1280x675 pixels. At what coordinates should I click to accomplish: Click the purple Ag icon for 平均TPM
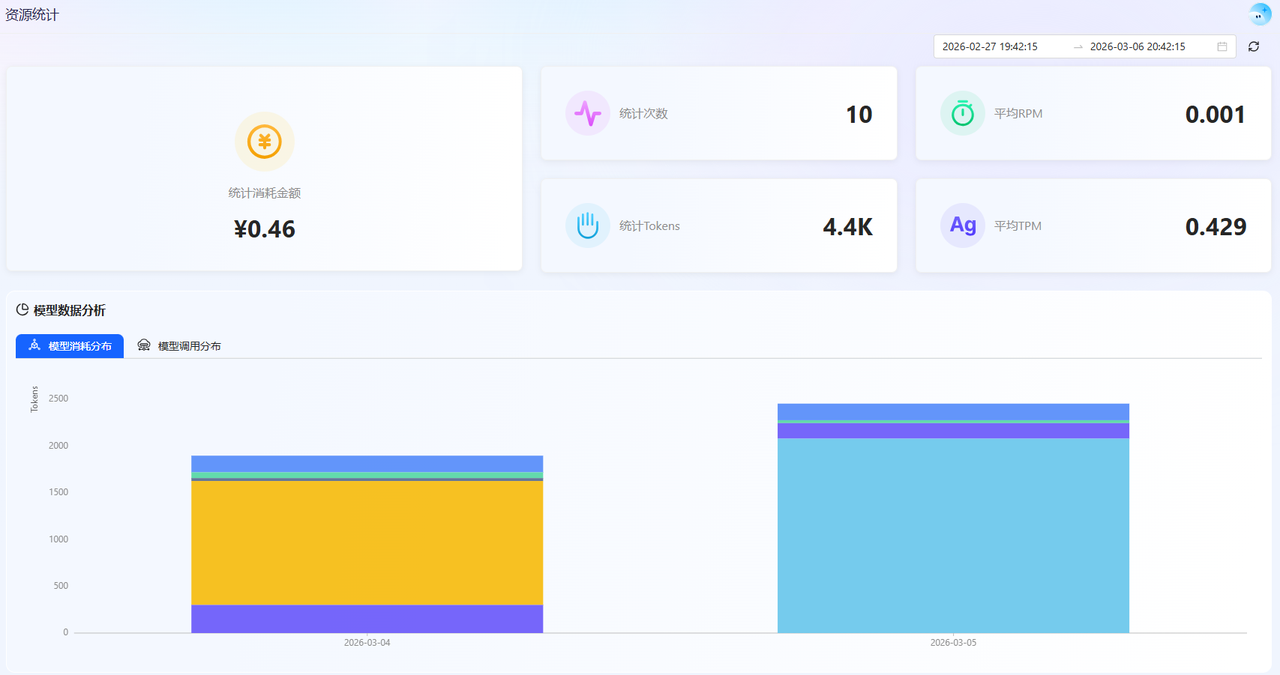click(962, 225)
